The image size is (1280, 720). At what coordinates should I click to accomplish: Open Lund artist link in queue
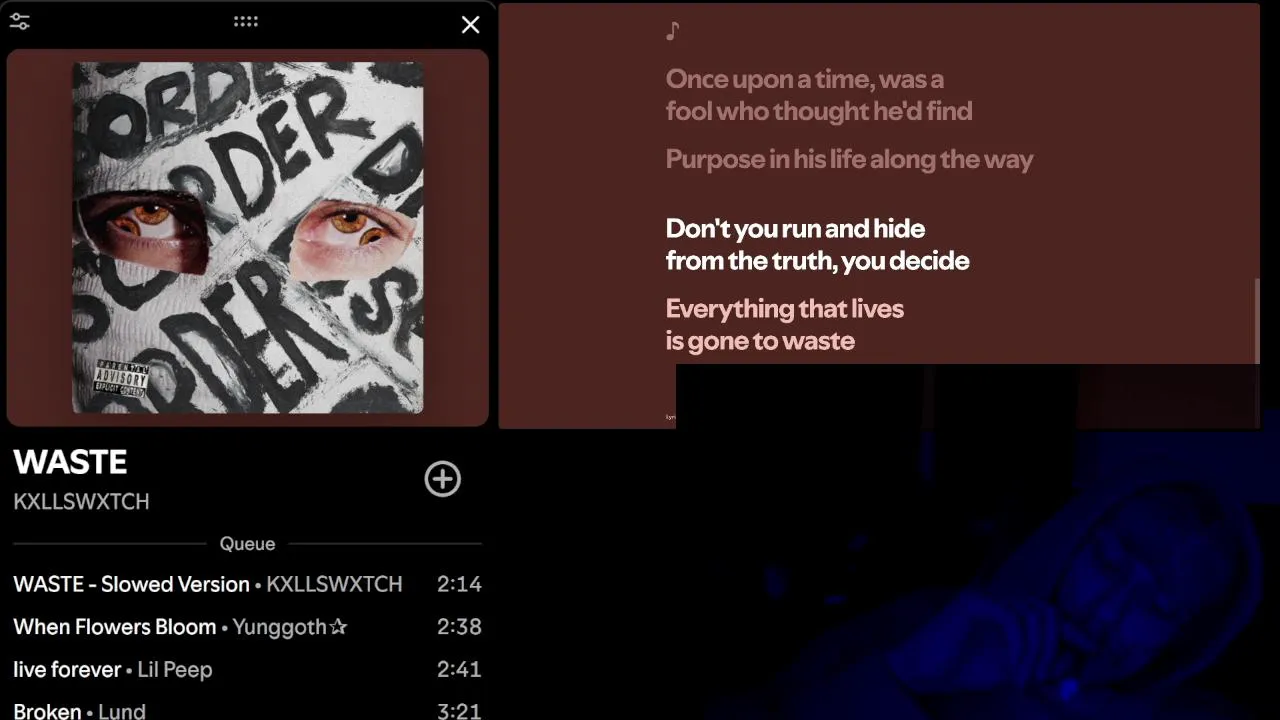[x=122, y=712]
